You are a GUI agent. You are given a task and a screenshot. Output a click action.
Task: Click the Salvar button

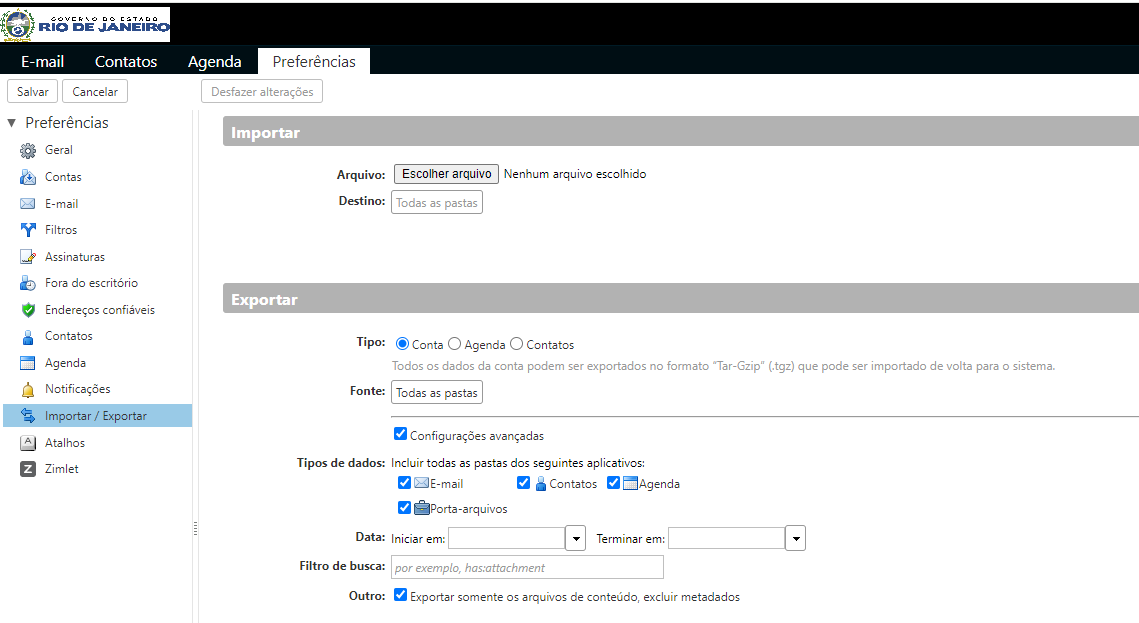[33, 92]
